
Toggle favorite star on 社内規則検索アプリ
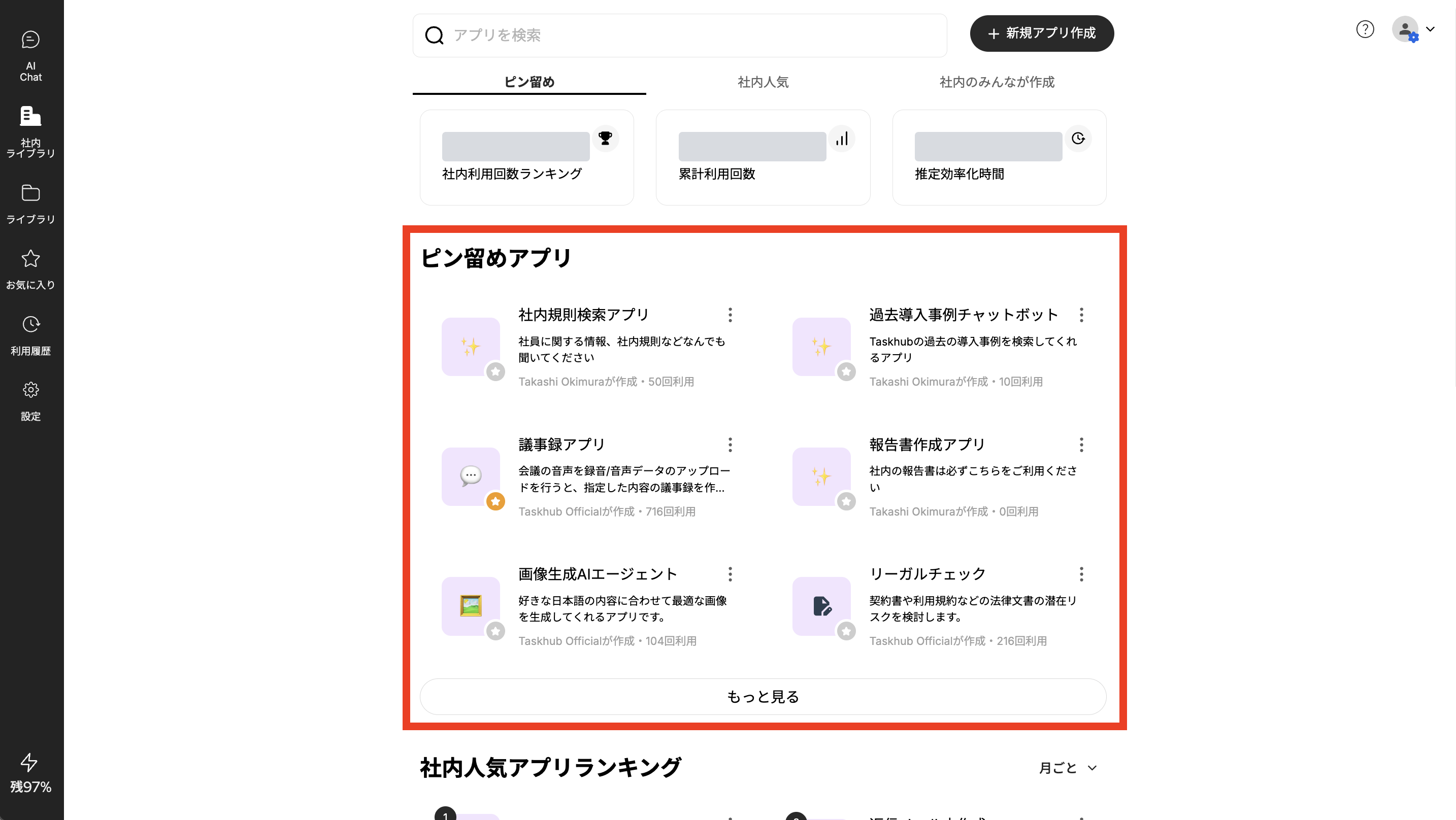[x=495, y=372]
